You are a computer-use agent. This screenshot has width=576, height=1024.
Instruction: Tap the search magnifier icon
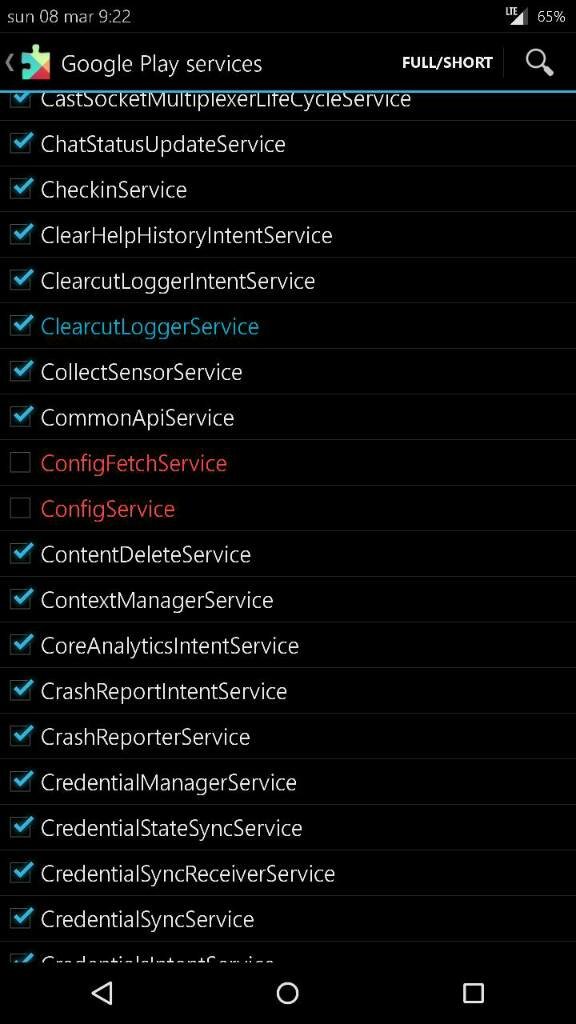click(539, 63)
